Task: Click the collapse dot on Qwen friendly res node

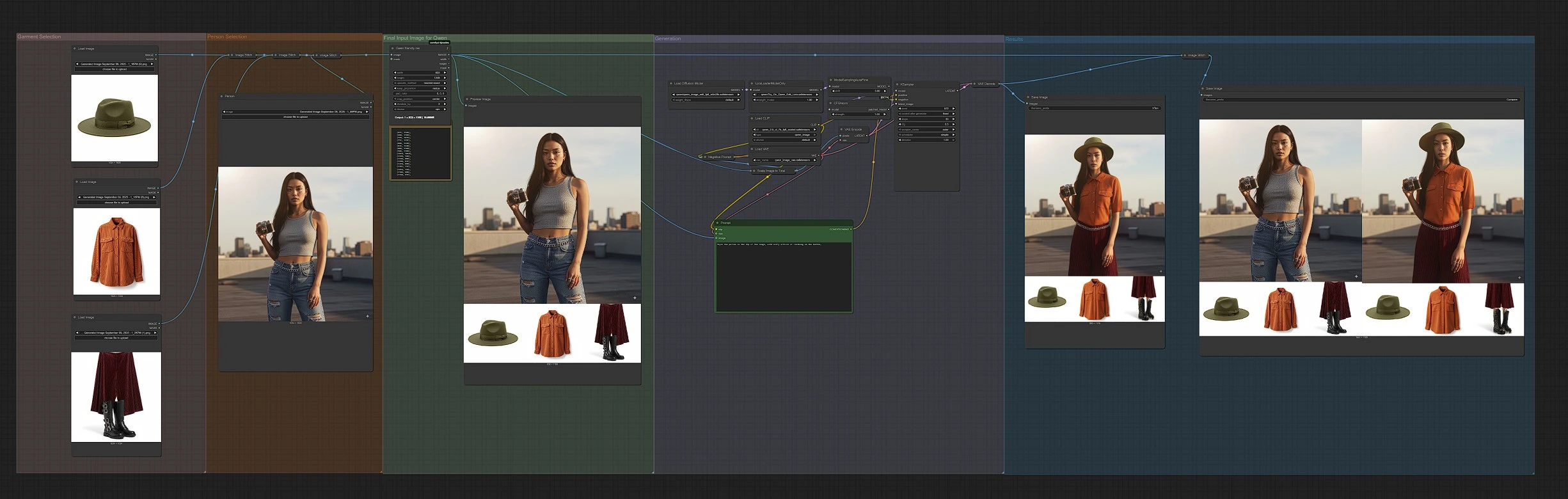Action: [x=392, y=48]
